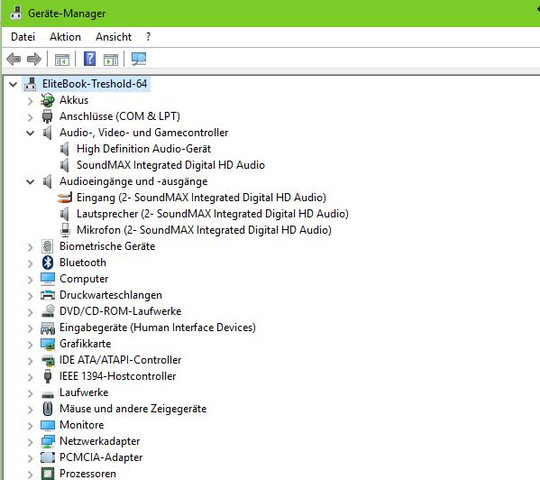Click the back arrow toolbar icon
The width and height of the screenshot is (540, 480).
click(14, 59)
